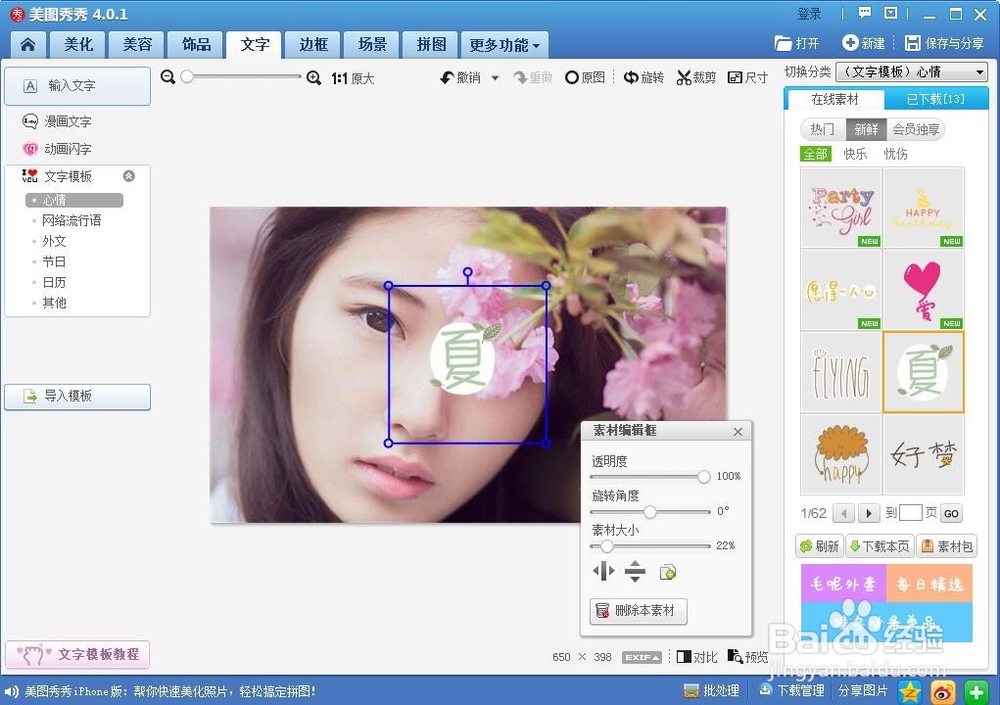The width and height of the screenshot is (1000, 705).
Task: Select the 心情 template category
Action: [x=74, y=200]
